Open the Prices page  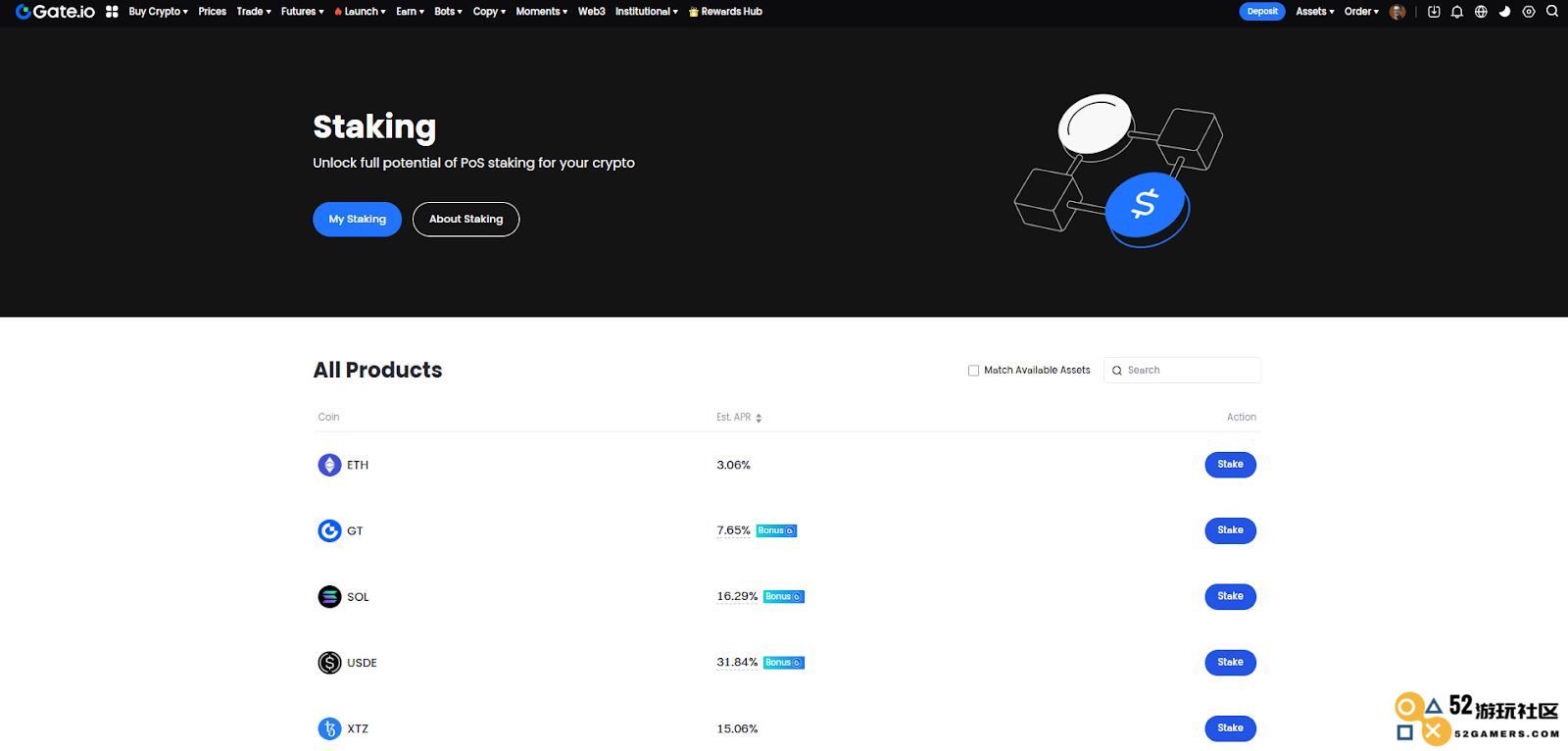pyautogui.click(x=212, y=12)
